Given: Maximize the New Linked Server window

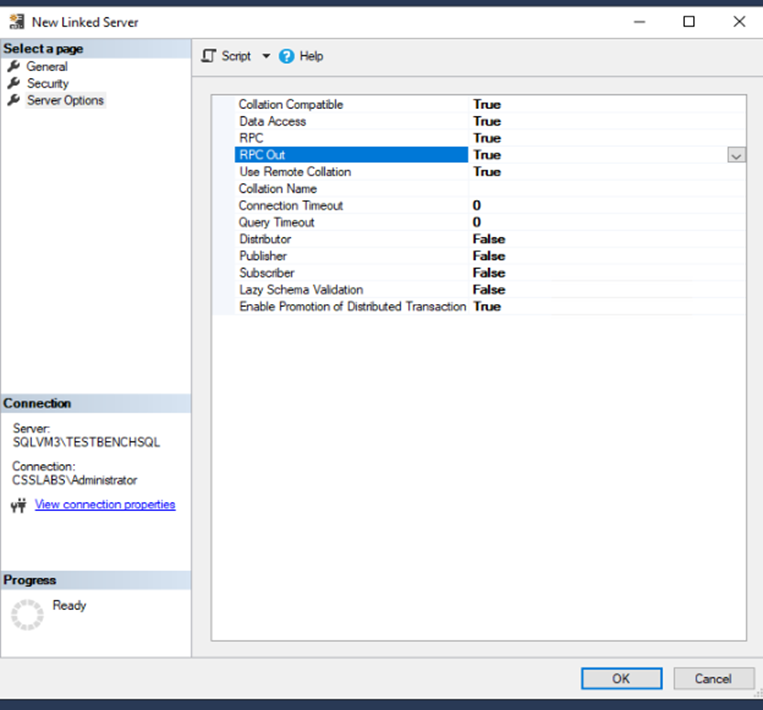Looking at the screenshot, I should pyautogui.click(x=689, y=21).
